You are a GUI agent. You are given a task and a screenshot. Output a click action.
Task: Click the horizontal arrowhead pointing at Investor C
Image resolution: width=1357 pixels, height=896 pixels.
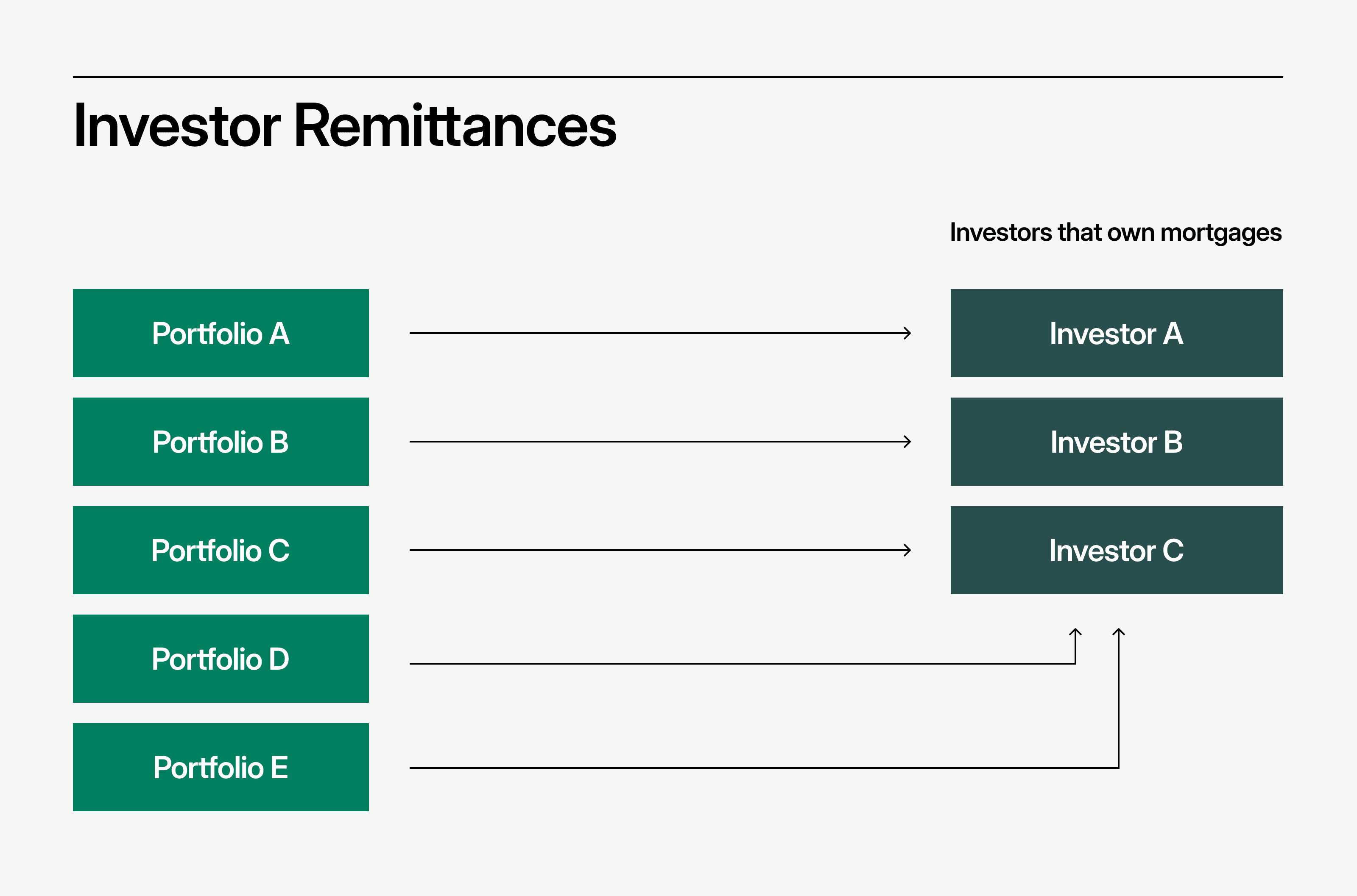pos(907,550)
